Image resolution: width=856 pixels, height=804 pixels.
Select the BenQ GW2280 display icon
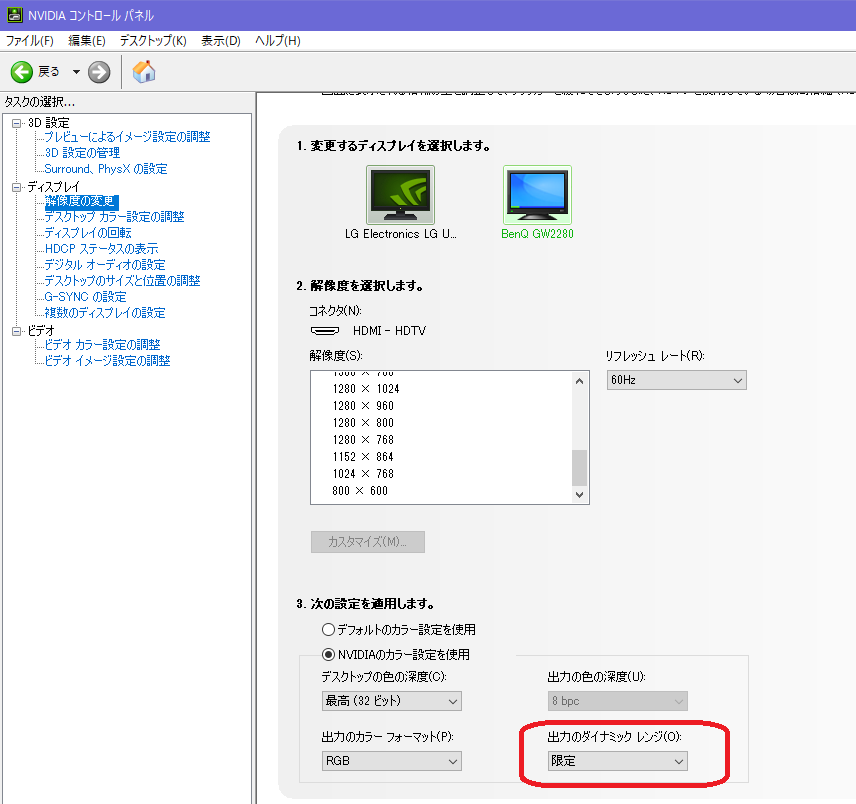pos(537,195)
